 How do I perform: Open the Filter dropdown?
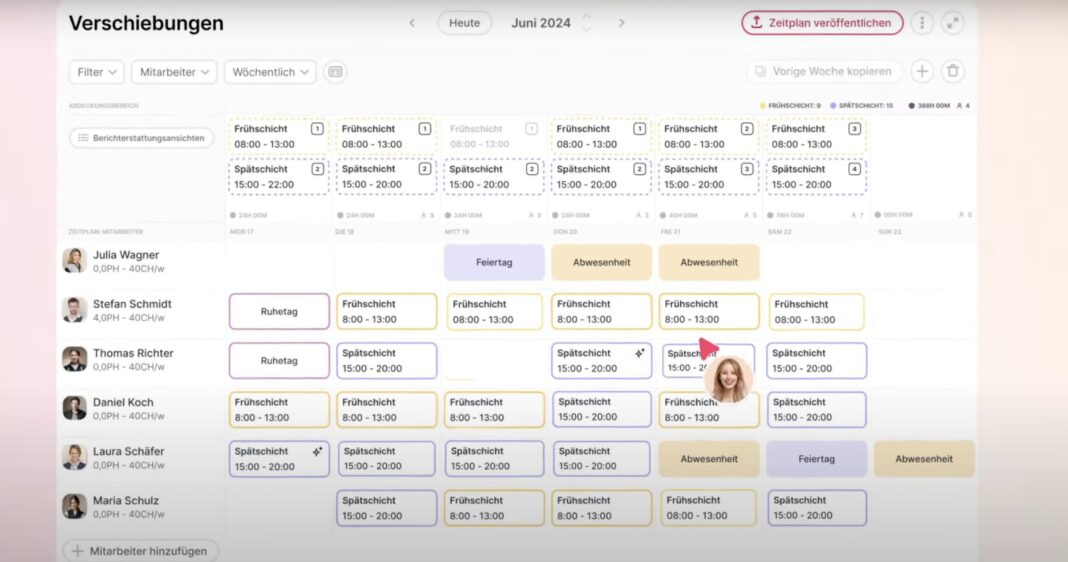(x=96, y=72)
